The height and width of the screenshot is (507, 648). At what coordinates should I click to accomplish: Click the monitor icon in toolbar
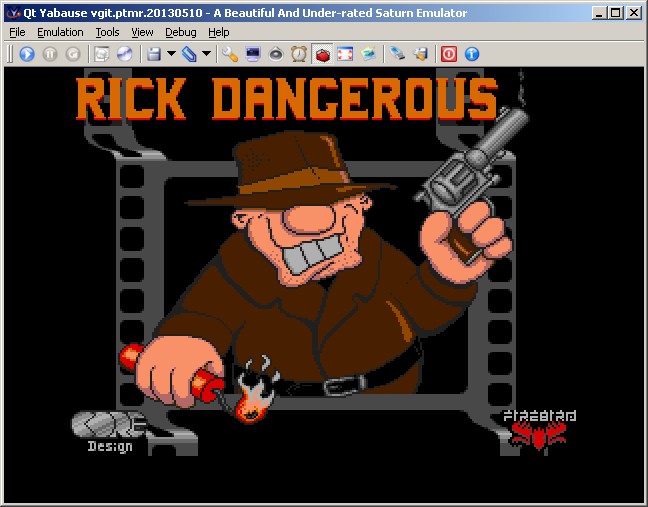[x=253, y=54]
